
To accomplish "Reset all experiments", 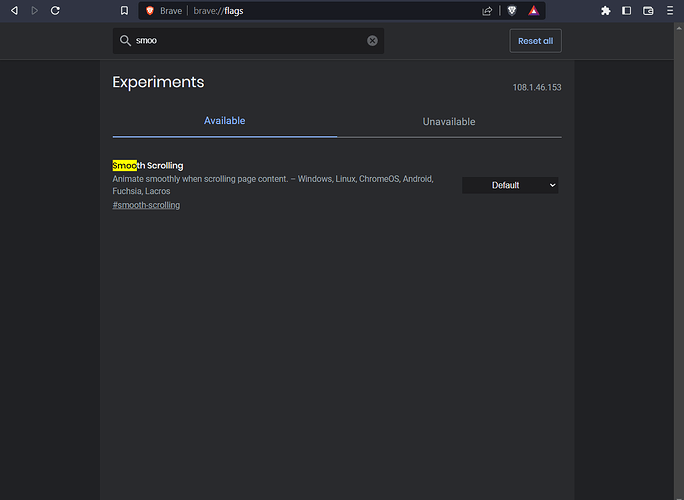I will click(535, 41).
